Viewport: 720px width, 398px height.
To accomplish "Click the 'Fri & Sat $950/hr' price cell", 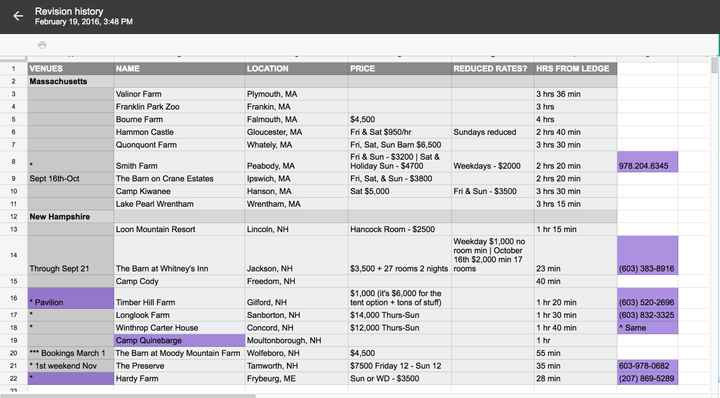I will tap(400, 132).
